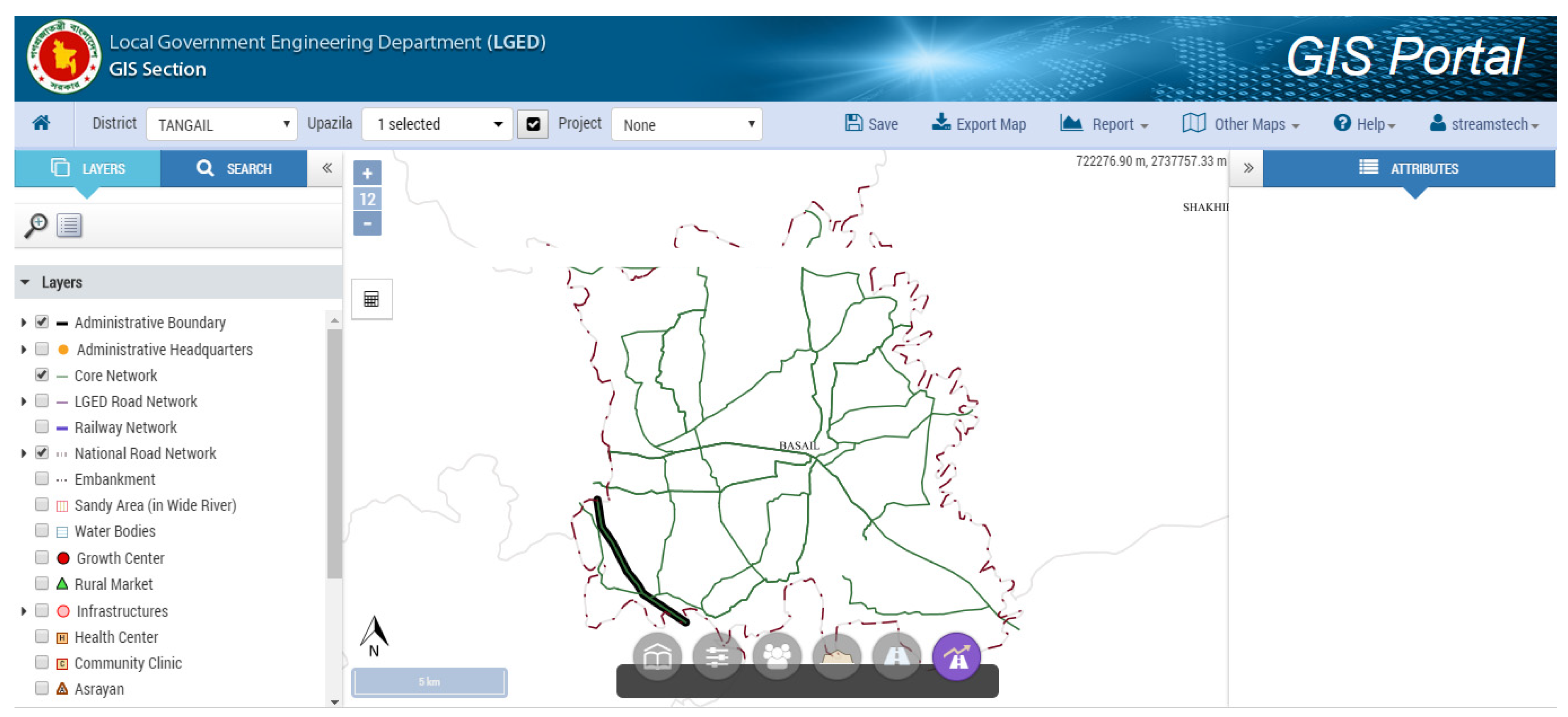
Task: Collapse the left panel with double chevron
Action: pos(327,168)
